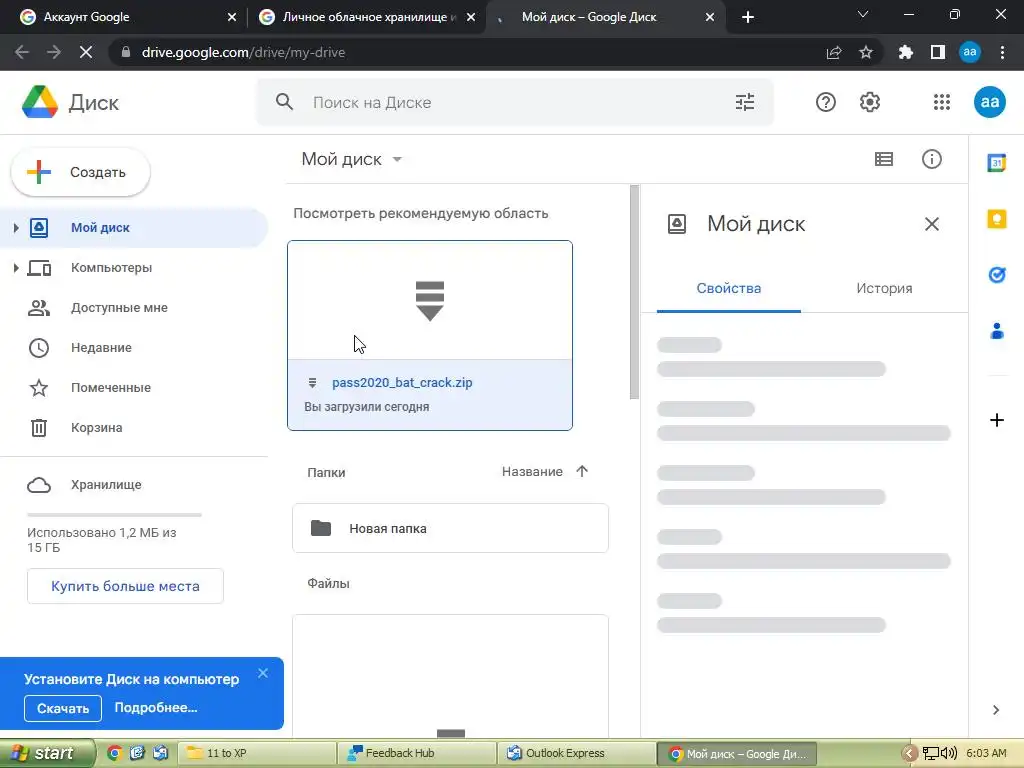This screenshot has height=768, width=1024.
Task: Switch to list view layout
Action: pos(884,159)
